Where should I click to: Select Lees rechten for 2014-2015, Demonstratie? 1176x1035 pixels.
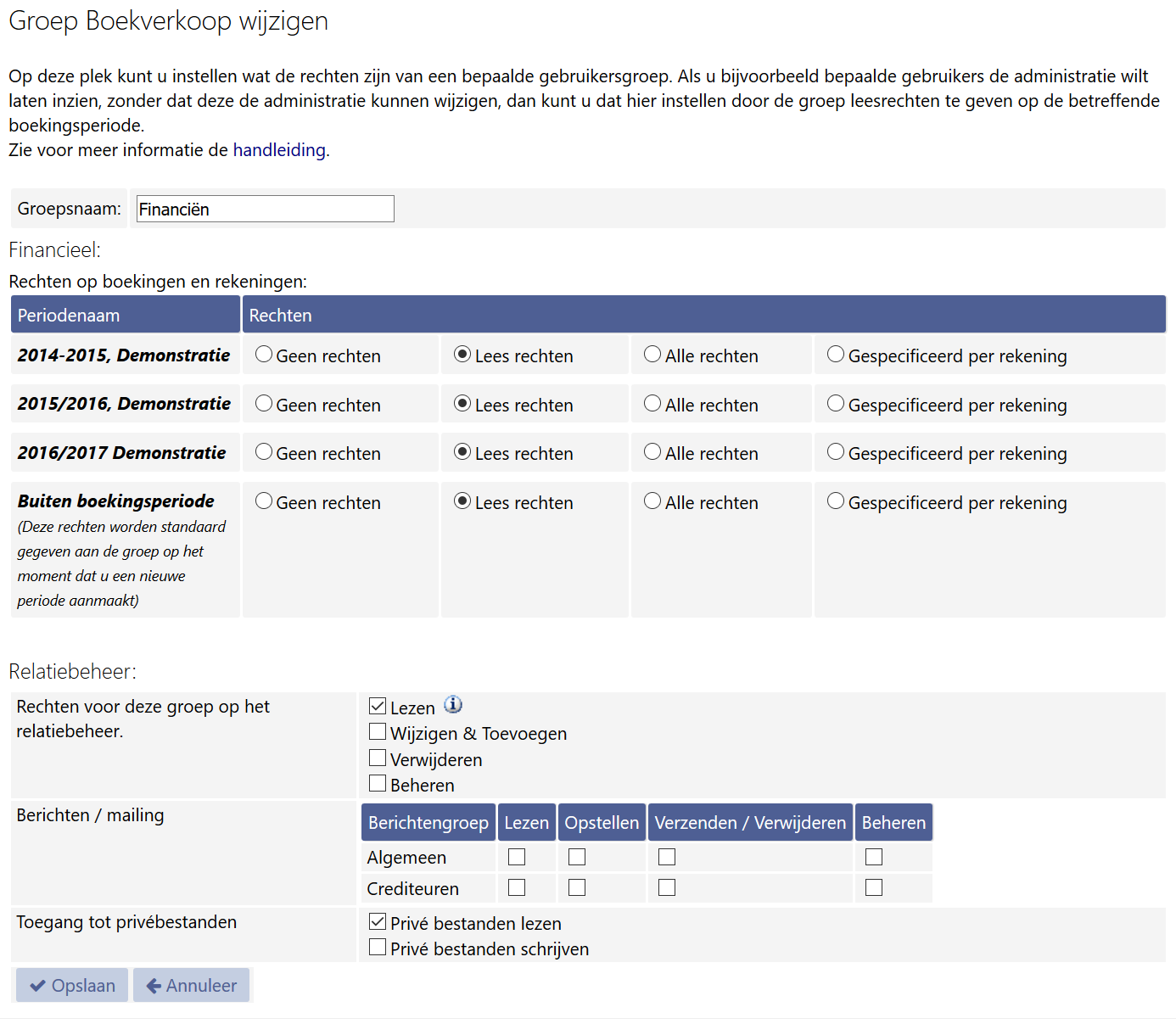462,355
